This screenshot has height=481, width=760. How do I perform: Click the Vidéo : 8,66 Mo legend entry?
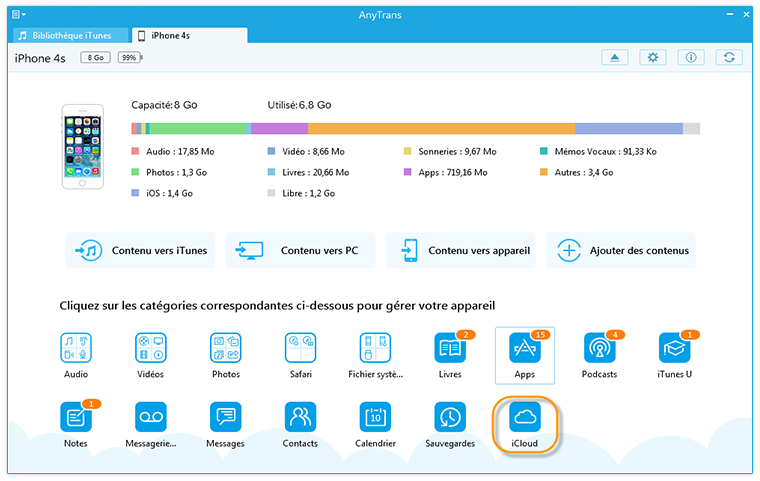(x=306, y=152)
